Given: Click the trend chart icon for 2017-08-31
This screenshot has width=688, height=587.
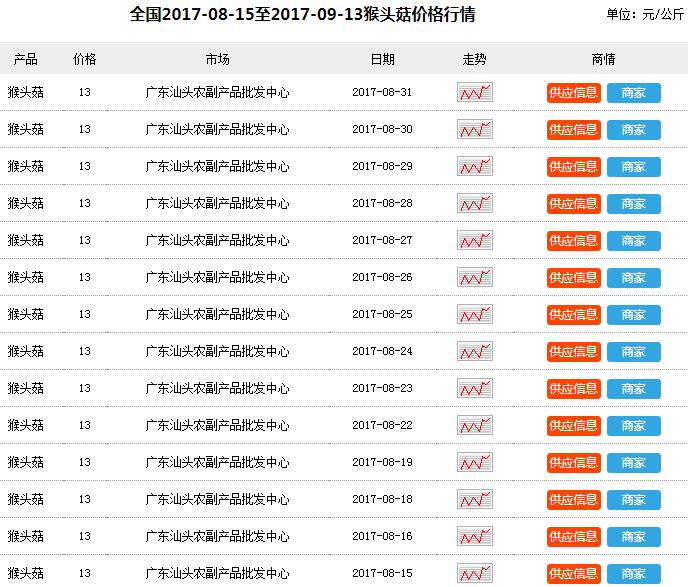Looking at the screenshot, I should [475, 93].
